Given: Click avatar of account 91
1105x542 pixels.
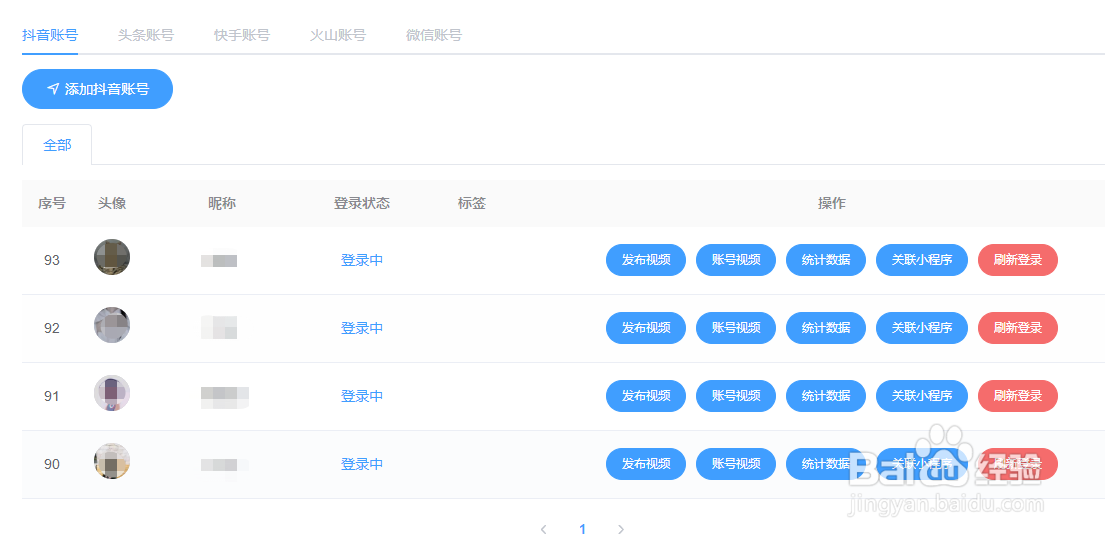Looking at the screenshot, I should (x=112, y=393).
